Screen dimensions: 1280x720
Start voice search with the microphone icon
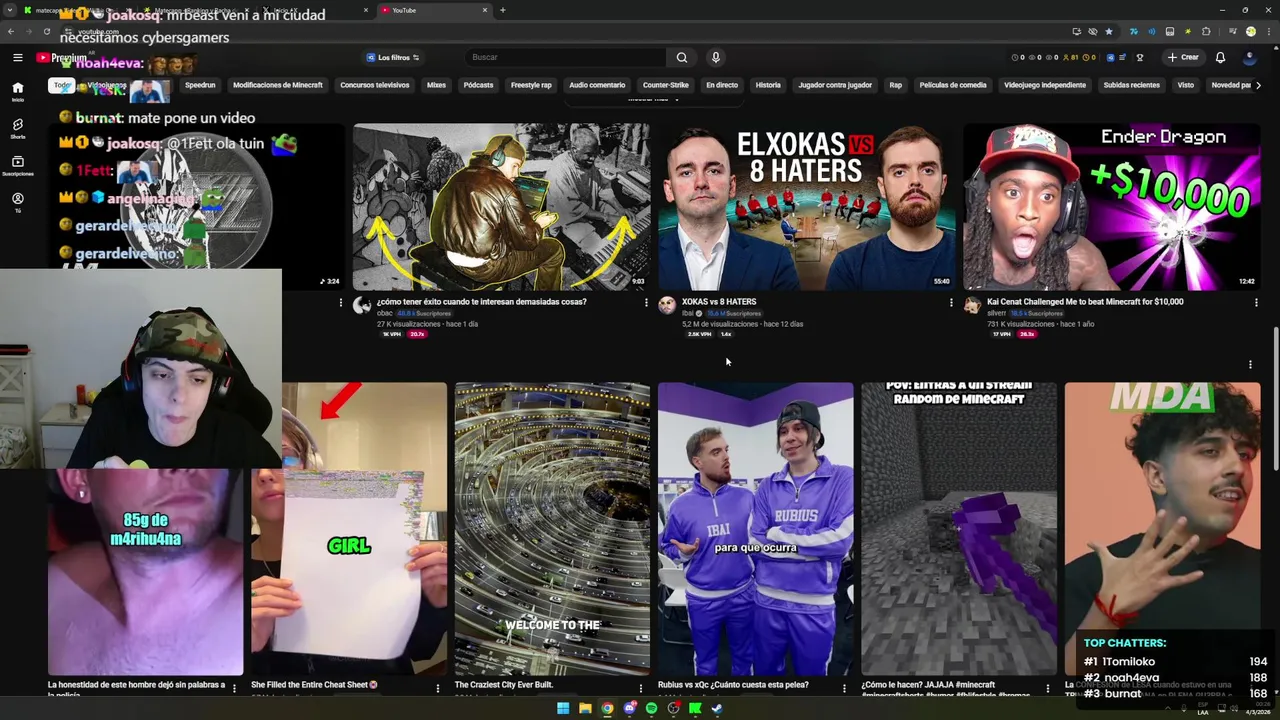715,57
